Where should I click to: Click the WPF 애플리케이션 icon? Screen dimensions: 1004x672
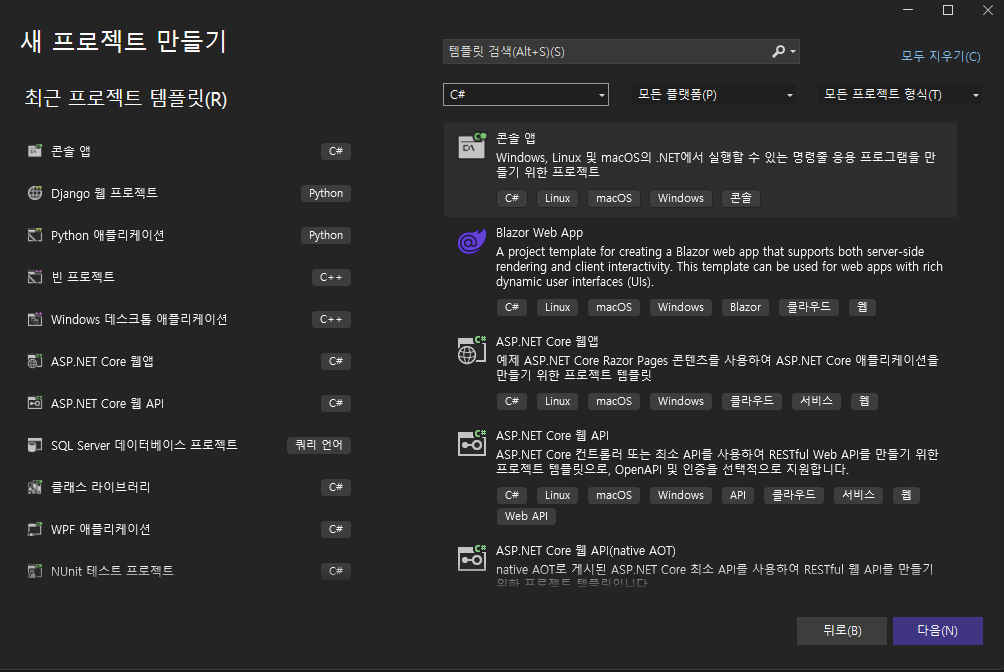pos(35,529)
